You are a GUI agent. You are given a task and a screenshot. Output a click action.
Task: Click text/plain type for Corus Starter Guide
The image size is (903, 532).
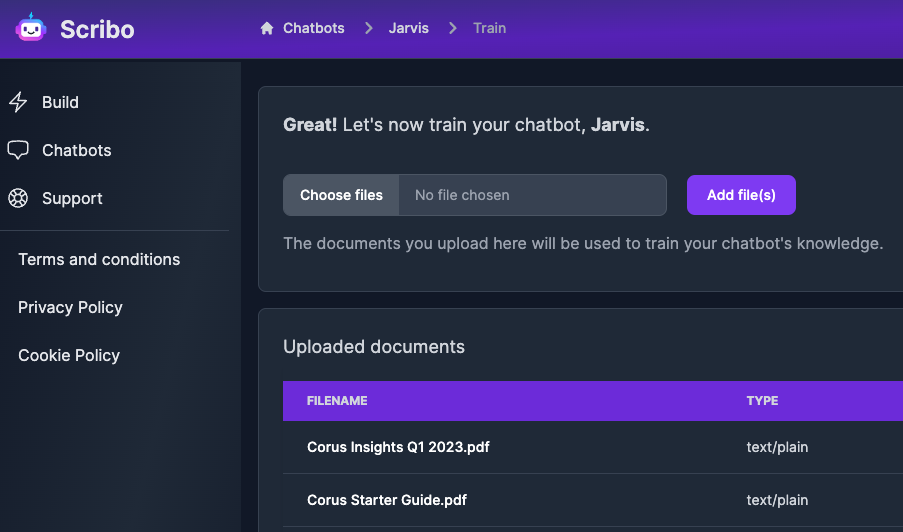(x=777, y=500)
